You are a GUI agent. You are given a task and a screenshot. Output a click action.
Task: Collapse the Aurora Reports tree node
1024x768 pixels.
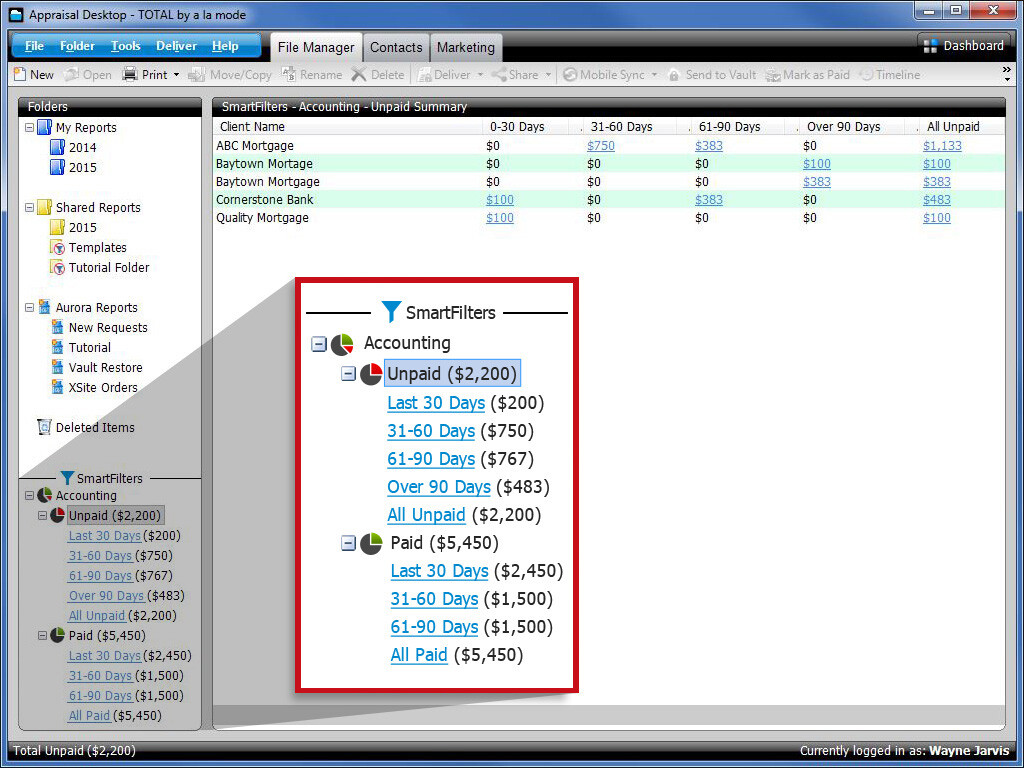pyautogui.click(x=29, y=307)
